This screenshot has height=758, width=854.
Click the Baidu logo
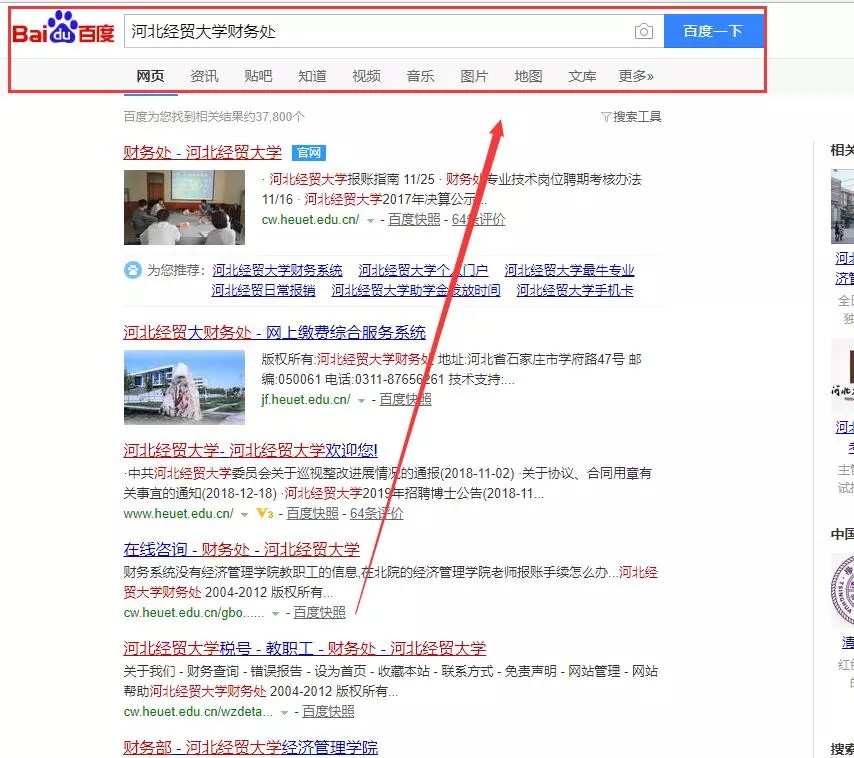pos(63,28)
